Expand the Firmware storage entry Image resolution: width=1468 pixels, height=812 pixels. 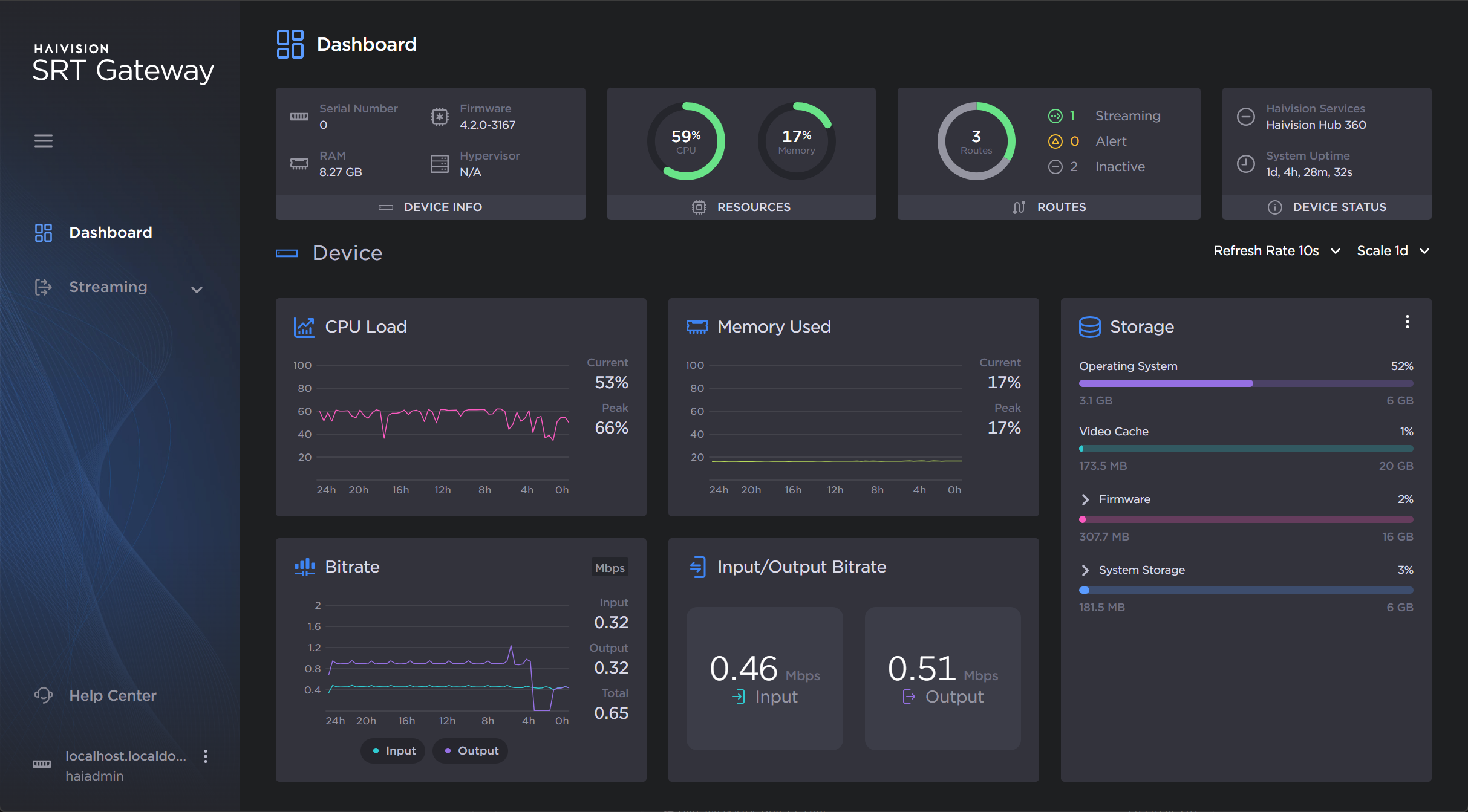click(1085, 499)
